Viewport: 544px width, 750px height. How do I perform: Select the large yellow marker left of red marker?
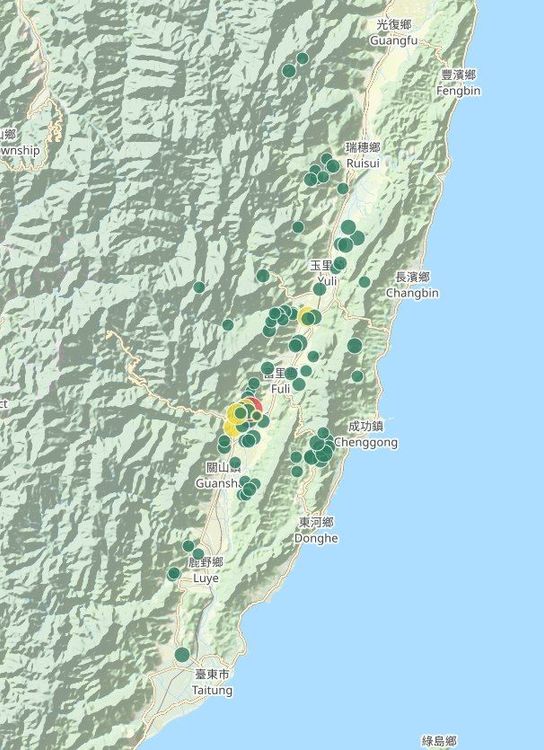[236, 413]
